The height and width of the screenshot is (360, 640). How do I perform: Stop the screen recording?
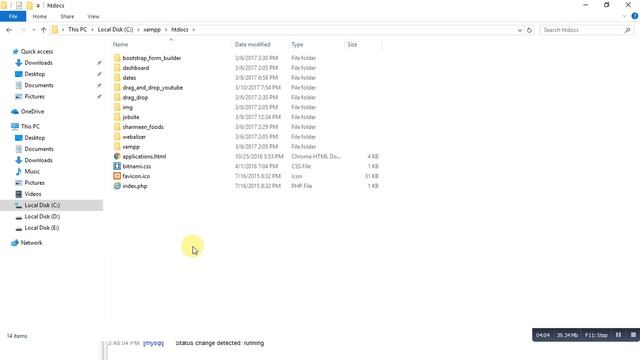[x=633, y=335]
